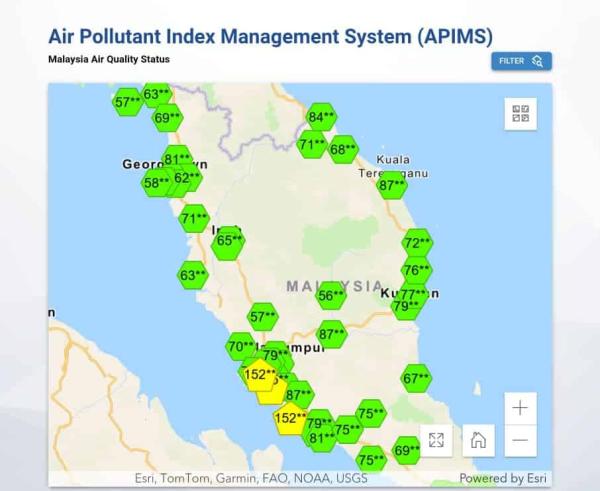Select the green 84 hexagon marker
600x491 pixels.
[321, 117]
